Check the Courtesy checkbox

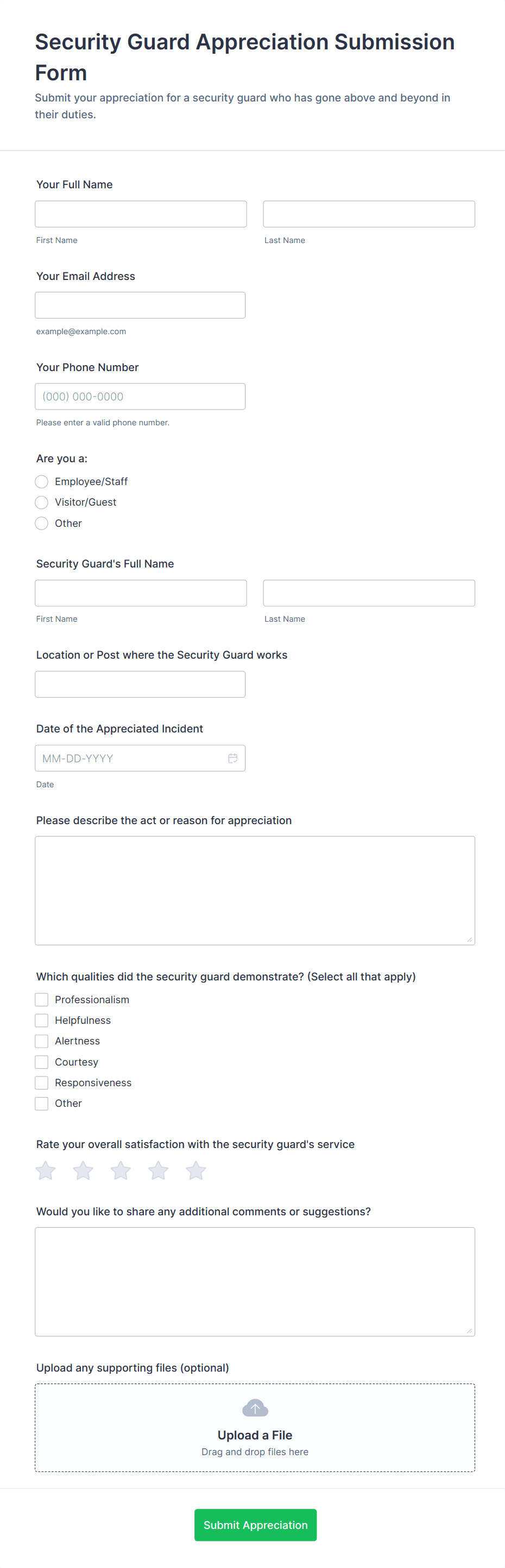tap(41, 1062)
